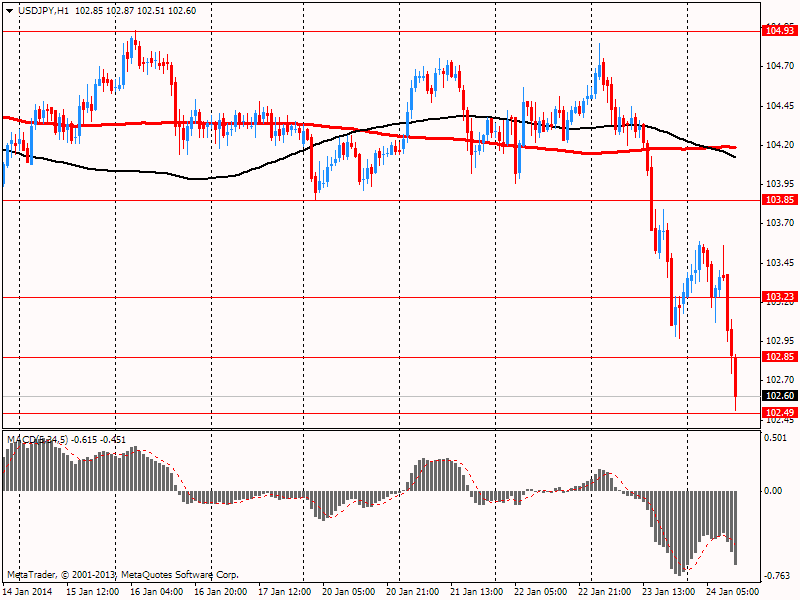This screenshot has width=800, height=600.
Task: Click the 102.95 price axis value
Action: coord(780,340)
